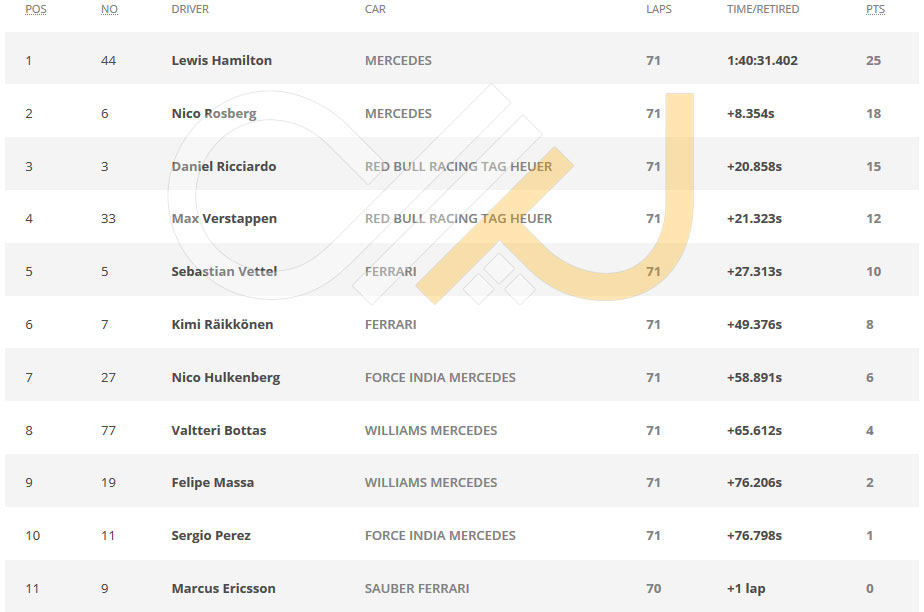Click the PTS column header
924x612 pixels.
pyautogui.click(x=875, y=9)
